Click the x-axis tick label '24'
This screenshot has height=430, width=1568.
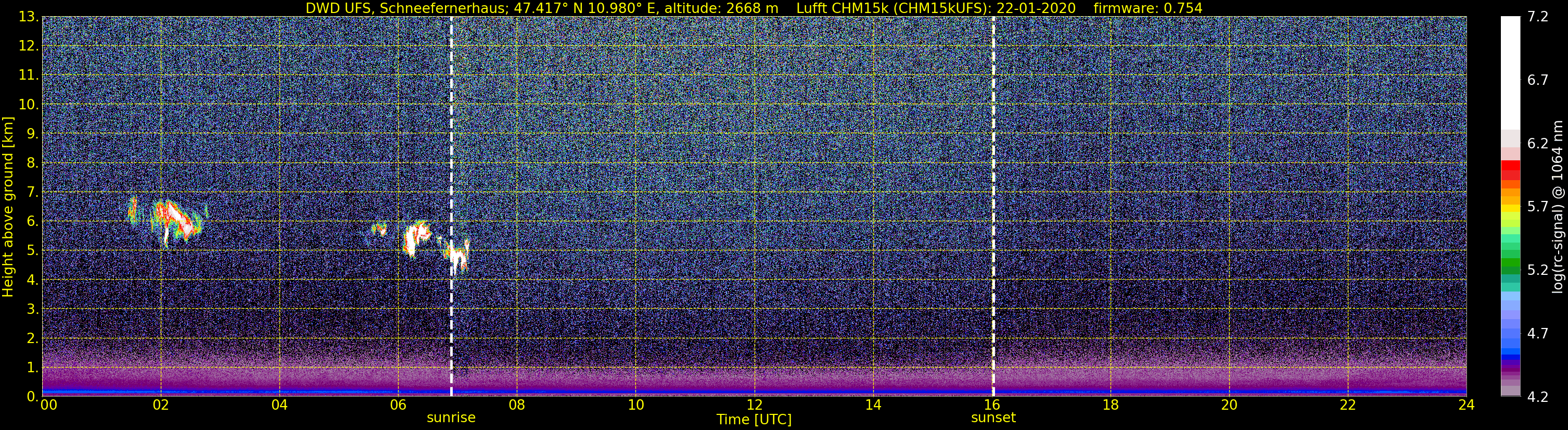point(1467,405)
